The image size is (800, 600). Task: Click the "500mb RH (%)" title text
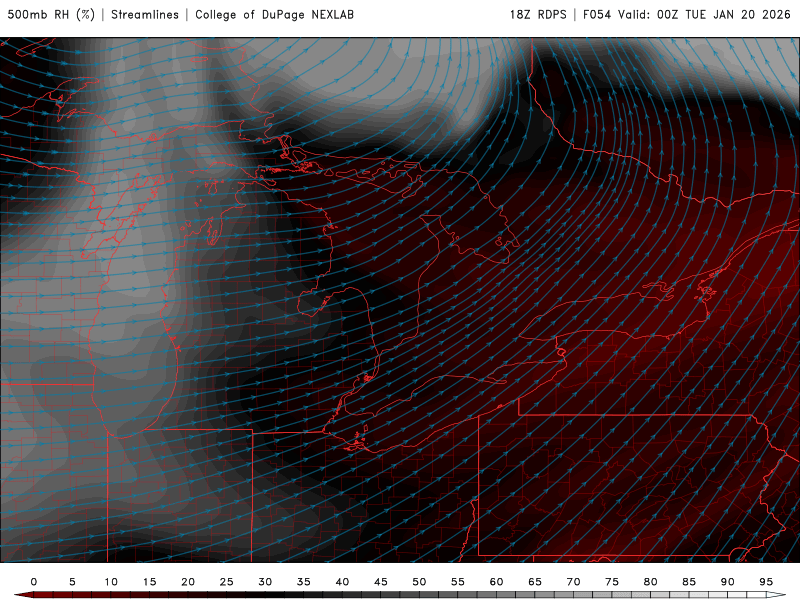tap(51, 15)
